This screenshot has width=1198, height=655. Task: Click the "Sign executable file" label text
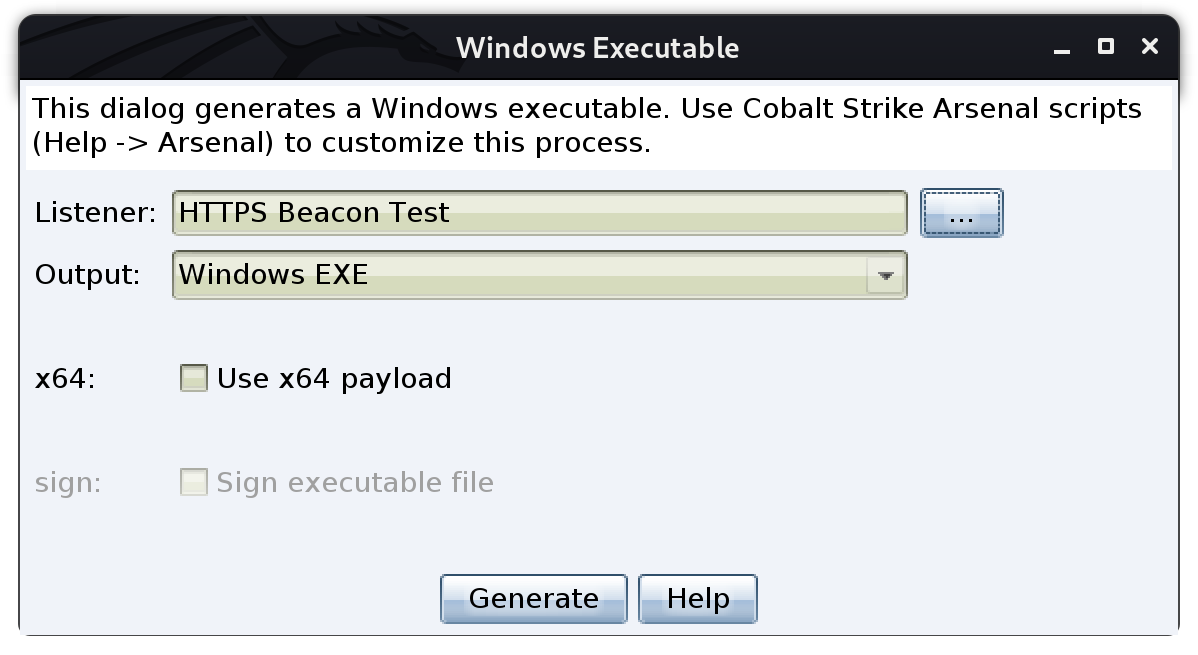click(355, 483)
